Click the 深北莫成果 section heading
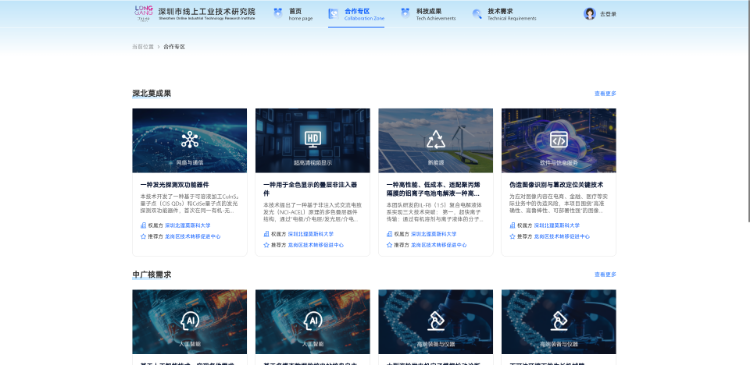The height and width of the screenshot is (365, 750). (x=152, y=93)
